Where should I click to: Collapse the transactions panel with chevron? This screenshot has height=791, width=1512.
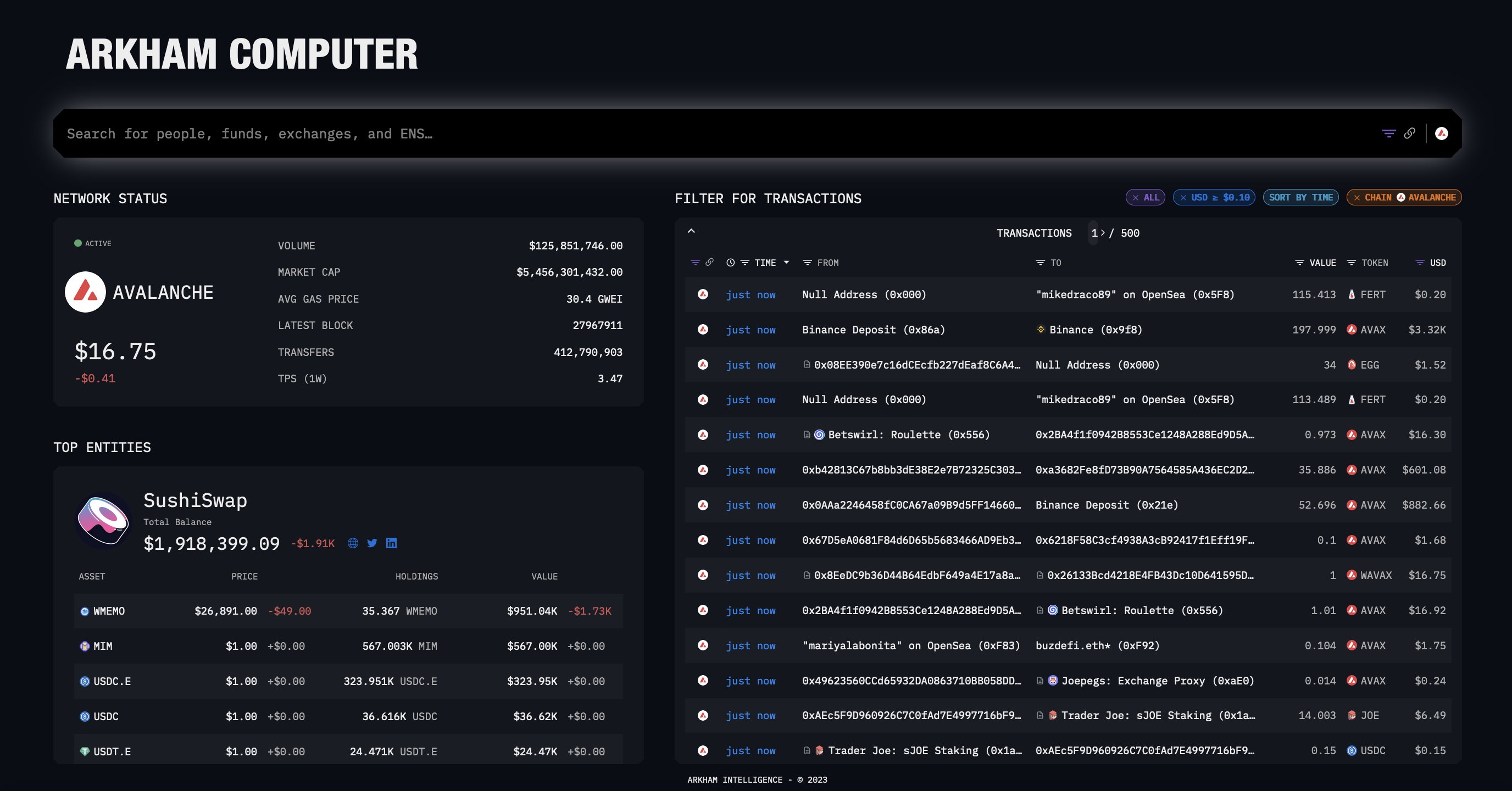(x=691, y=231)
